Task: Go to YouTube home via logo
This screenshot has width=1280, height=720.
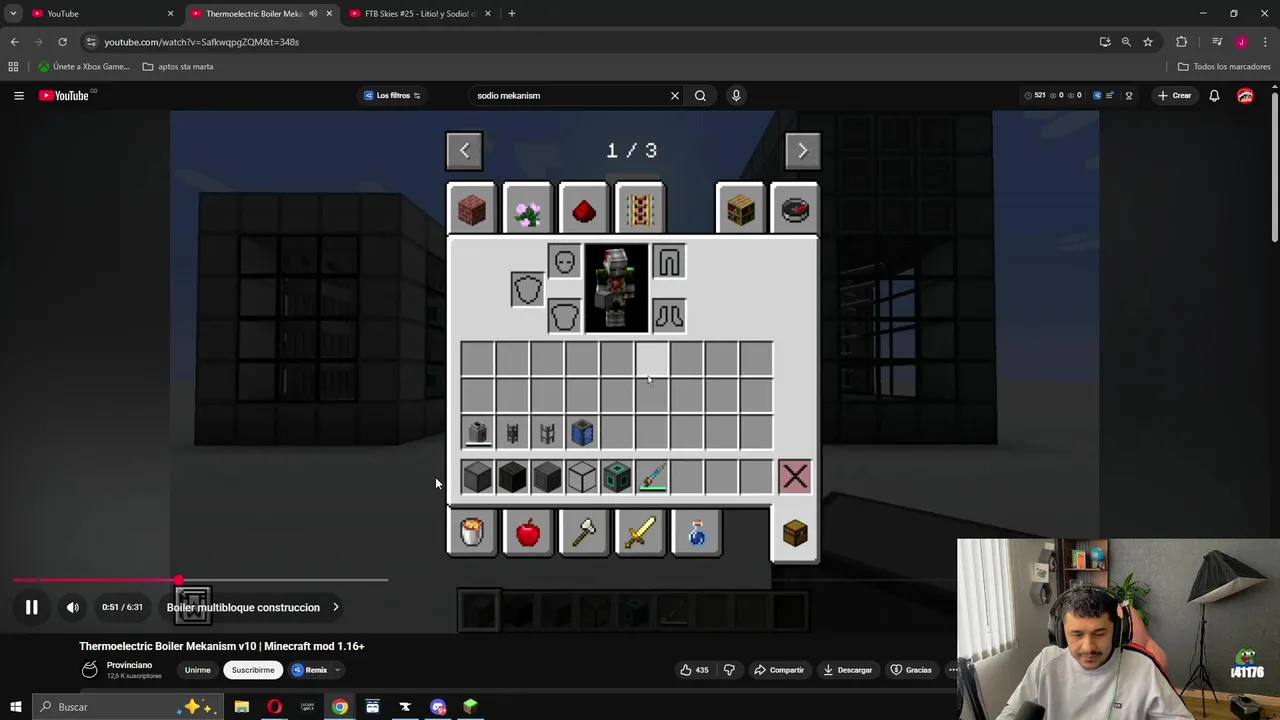Action: click(64, 95)
